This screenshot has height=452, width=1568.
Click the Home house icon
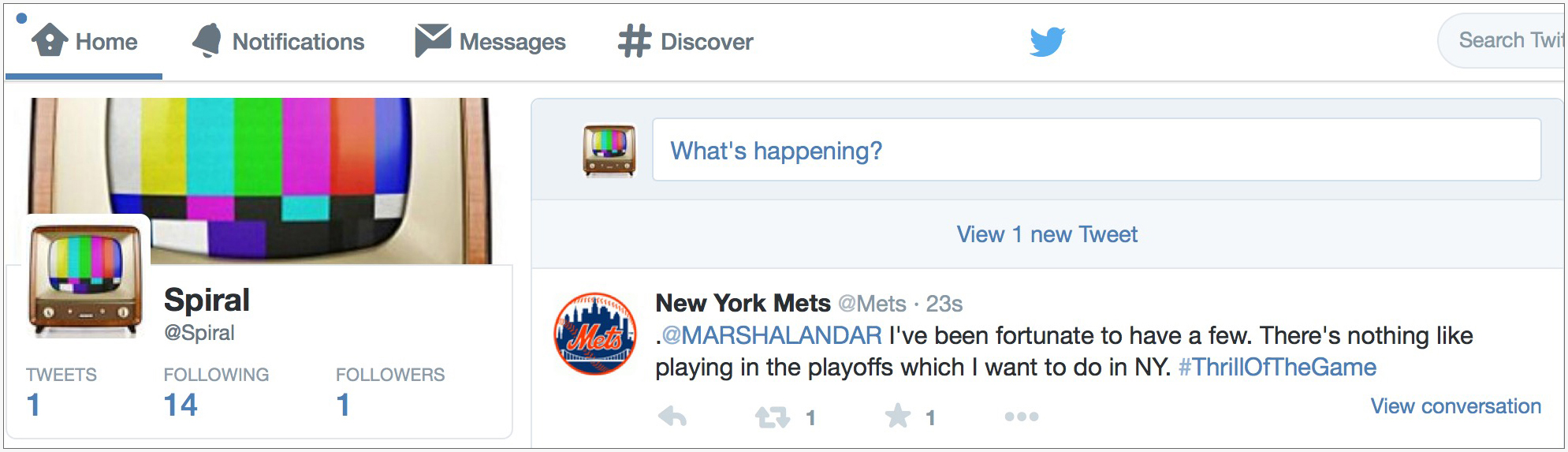point(50,40)
